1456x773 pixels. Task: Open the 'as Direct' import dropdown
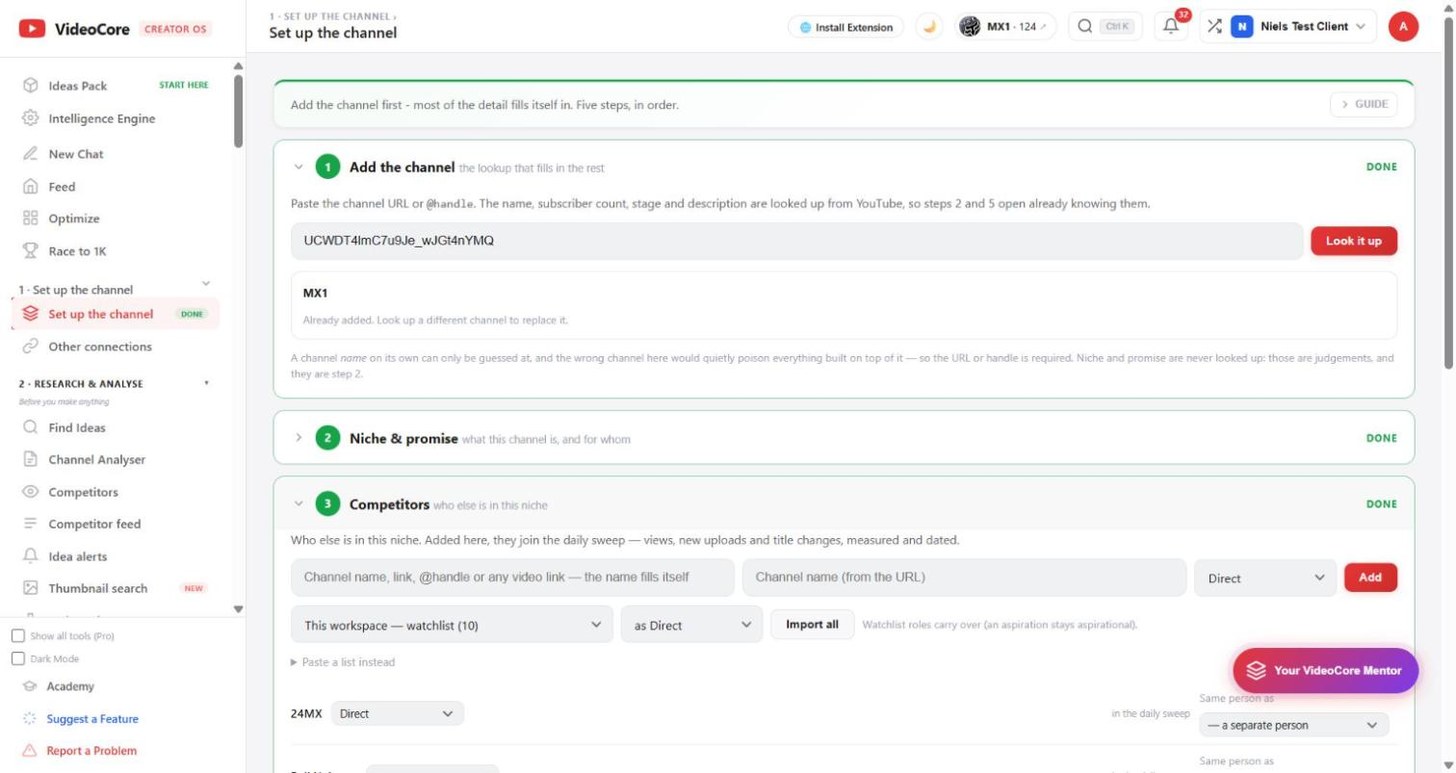692,625
